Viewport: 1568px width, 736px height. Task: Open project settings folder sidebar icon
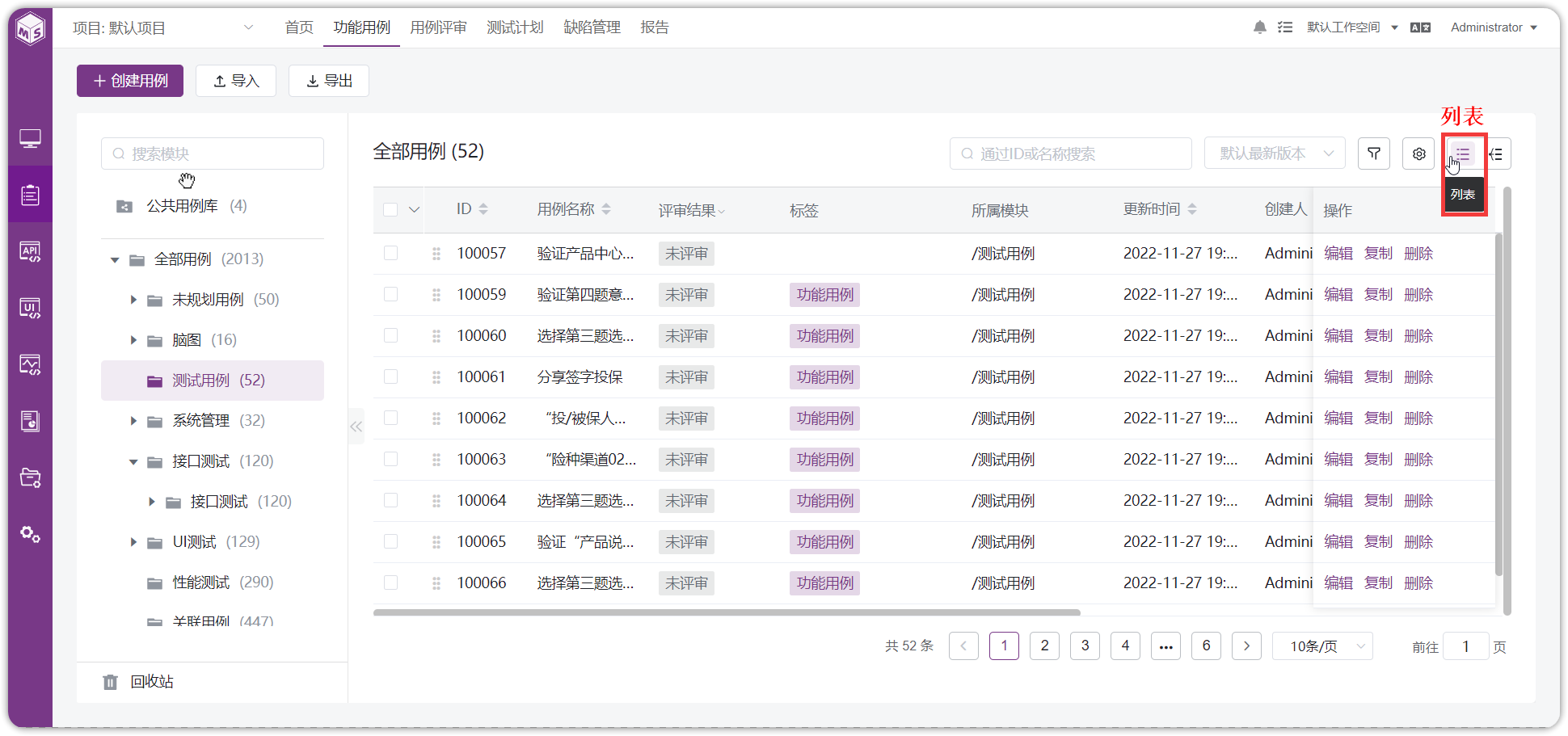point(31,478)
